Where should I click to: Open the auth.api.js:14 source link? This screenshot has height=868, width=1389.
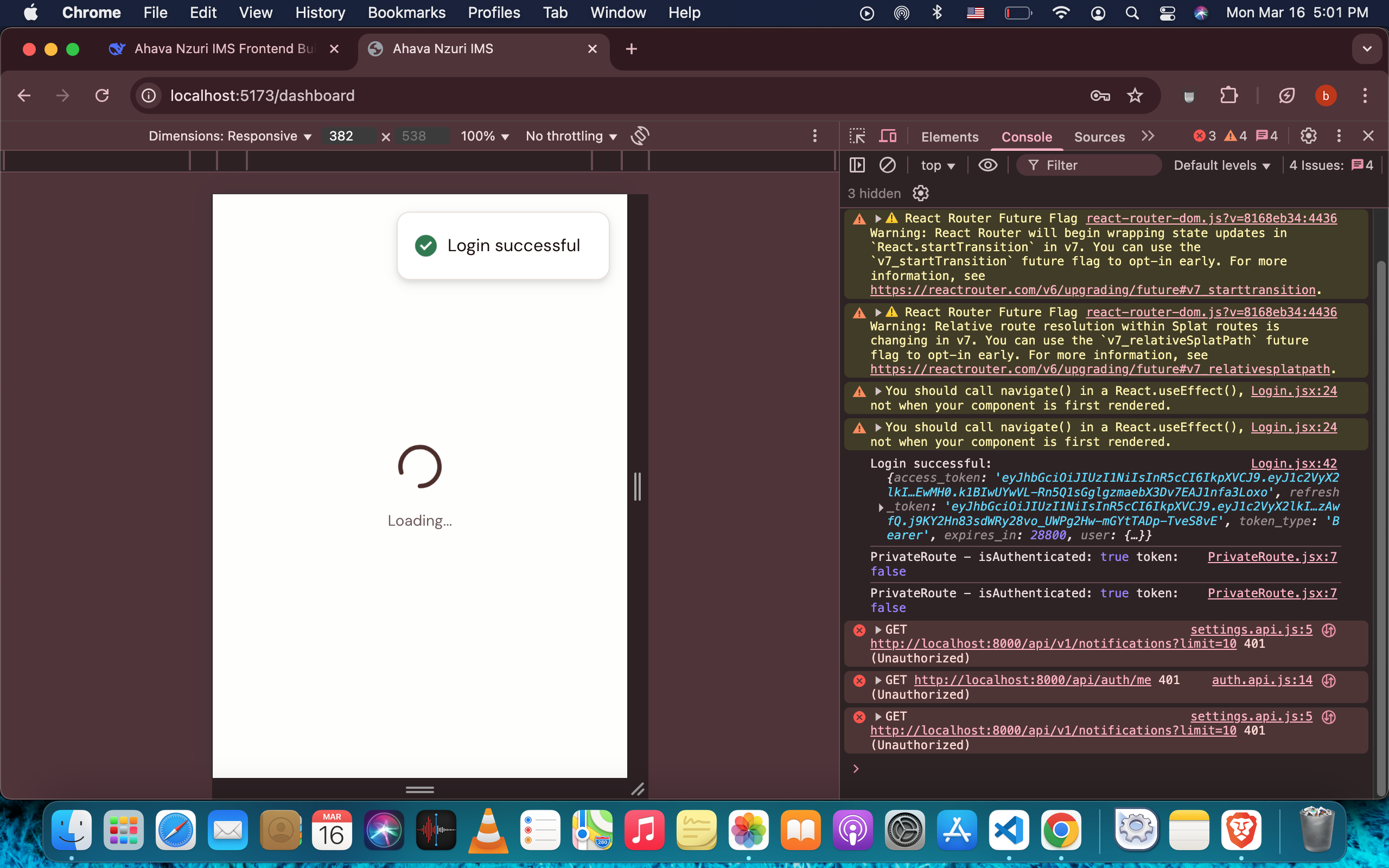(1261, 680)
